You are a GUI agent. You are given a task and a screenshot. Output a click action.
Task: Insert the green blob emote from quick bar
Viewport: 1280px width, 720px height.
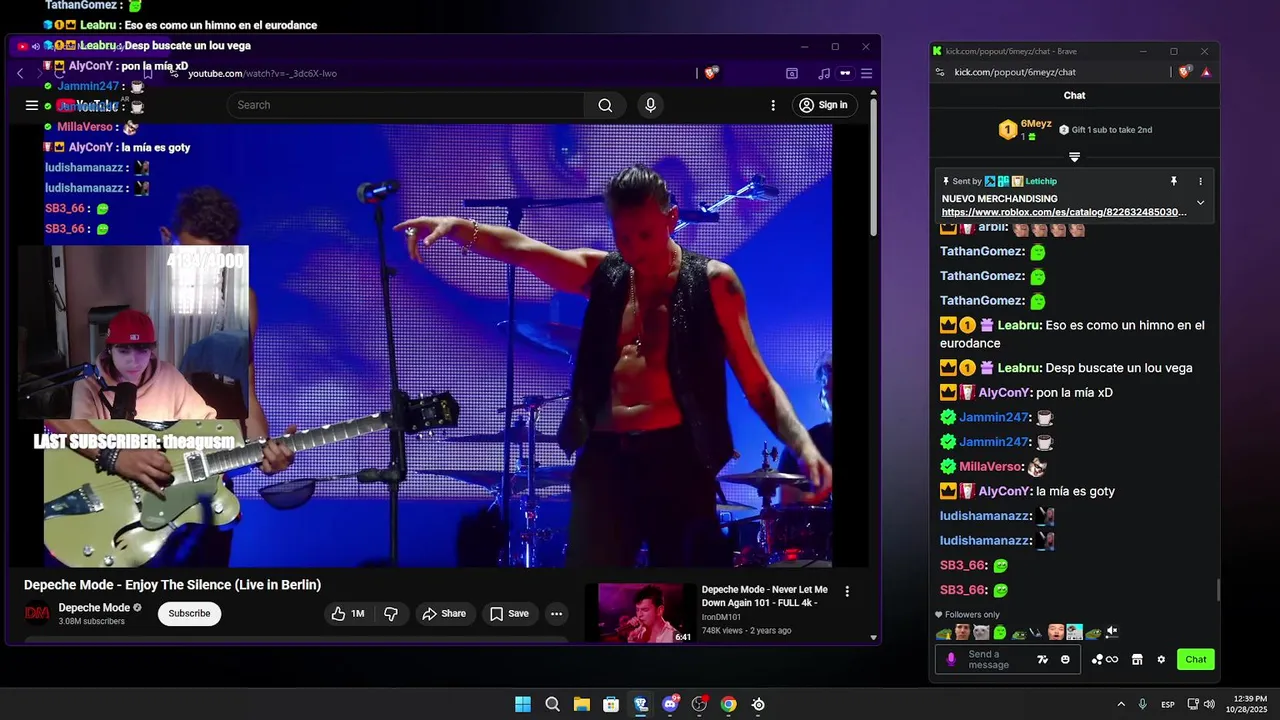pos(999,632)
